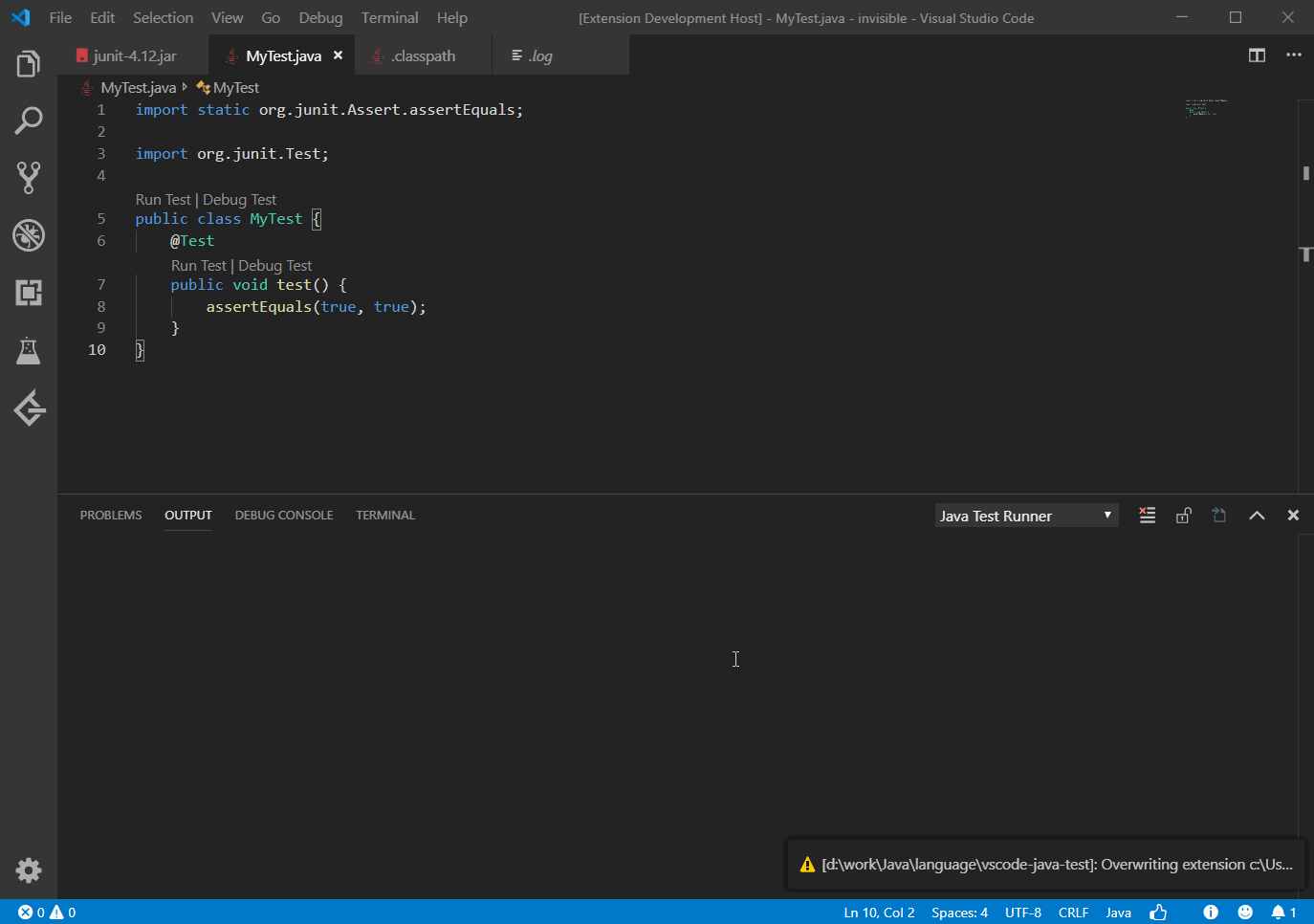Screen dimensions: 1314x924
Task: Open the Selection menu
Action: pos(163,17)
